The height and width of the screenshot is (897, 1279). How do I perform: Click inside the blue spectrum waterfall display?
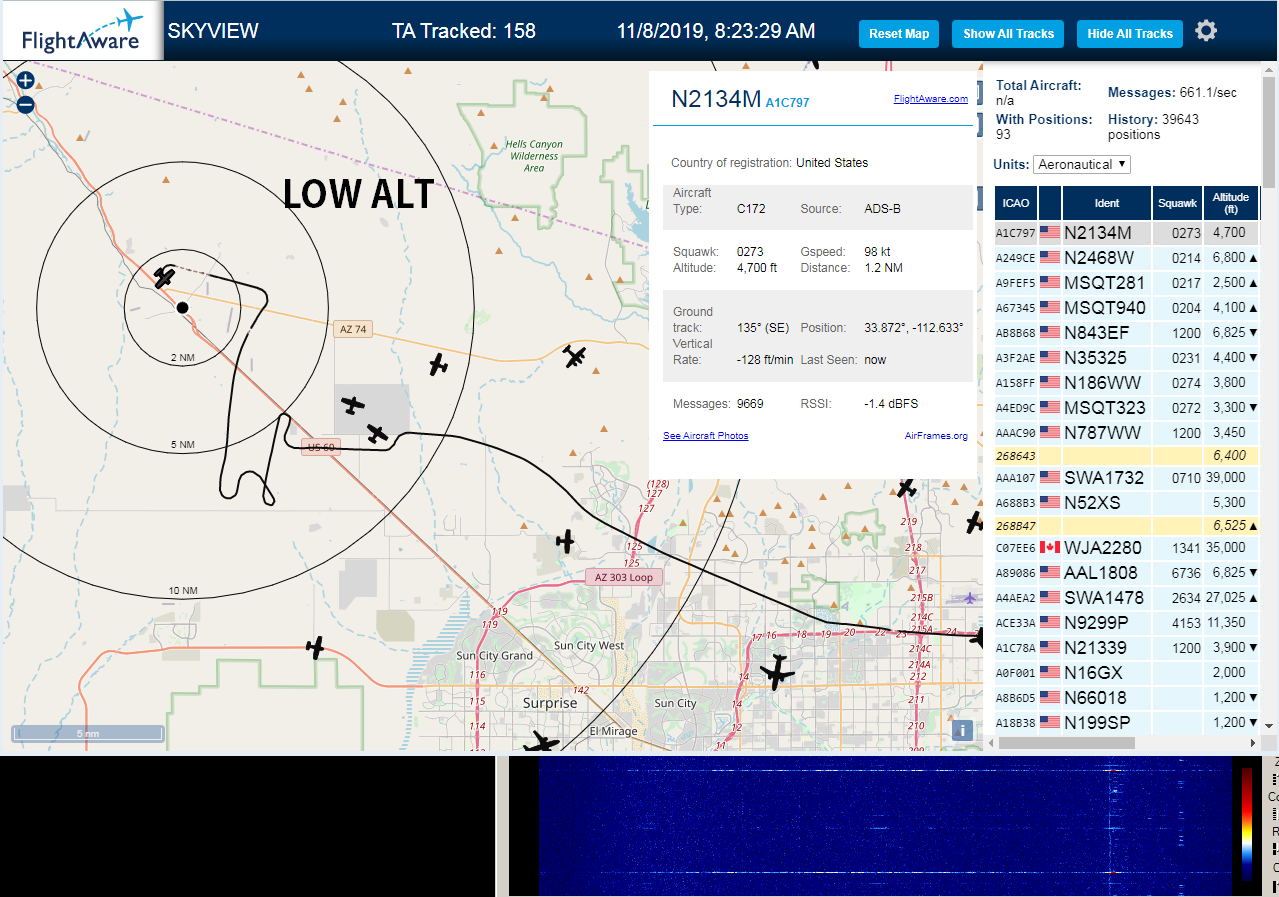click(885, 826)
